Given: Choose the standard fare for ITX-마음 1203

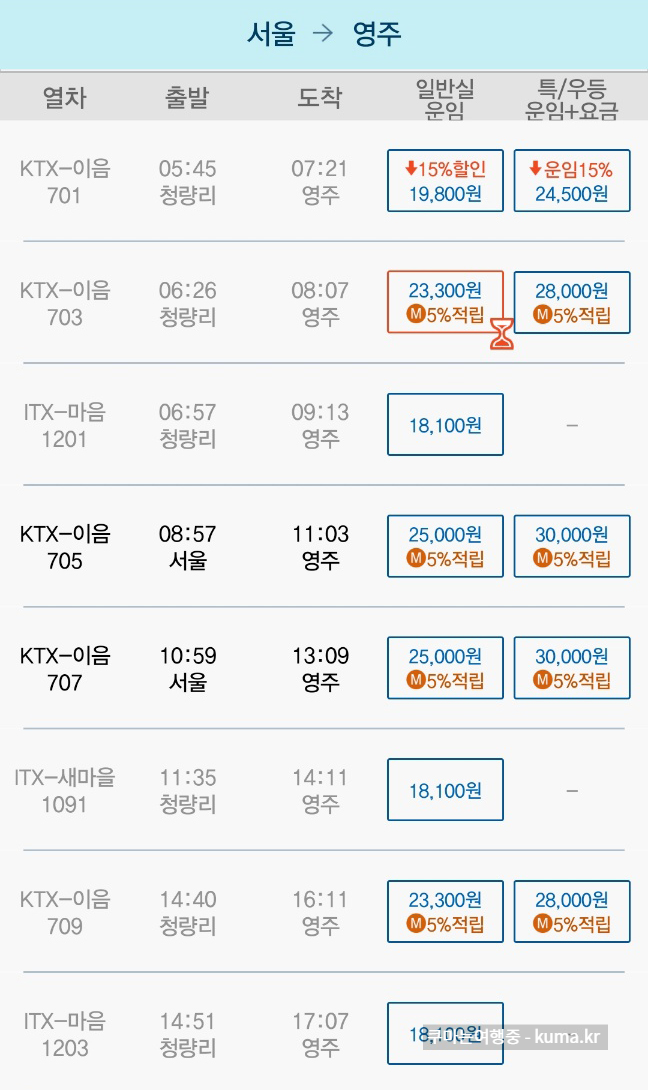Looking at the screenshot, I should (x=445, y=1034).
